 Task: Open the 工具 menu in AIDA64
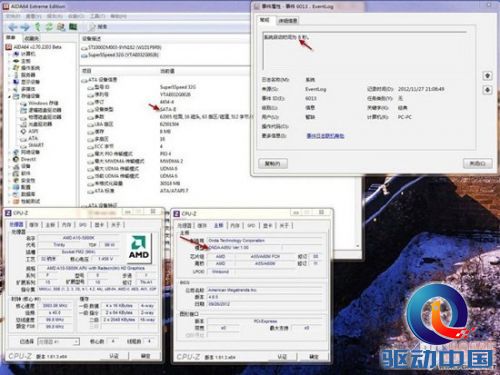[x=98, y=16]
